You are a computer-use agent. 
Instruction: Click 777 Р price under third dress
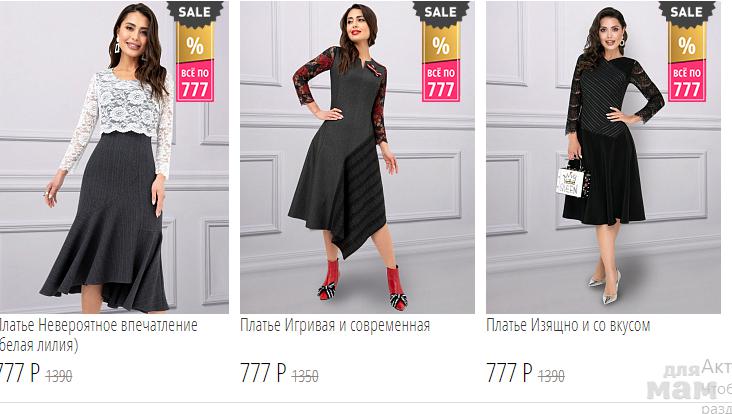coord(509,373)
